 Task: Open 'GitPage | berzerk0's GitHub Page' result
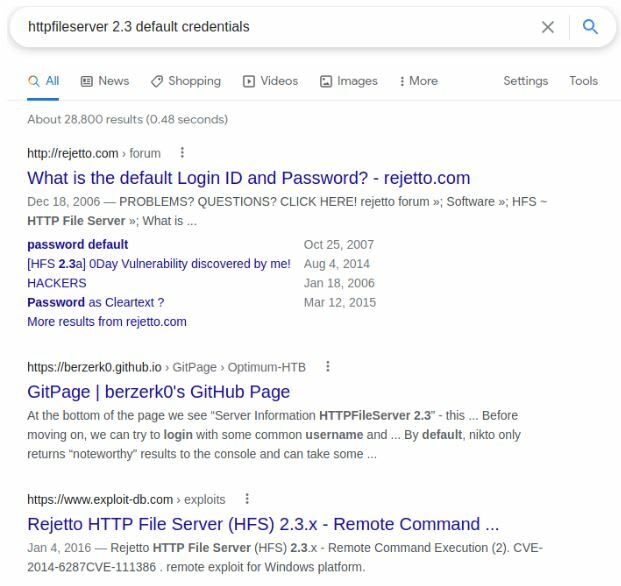158,392
